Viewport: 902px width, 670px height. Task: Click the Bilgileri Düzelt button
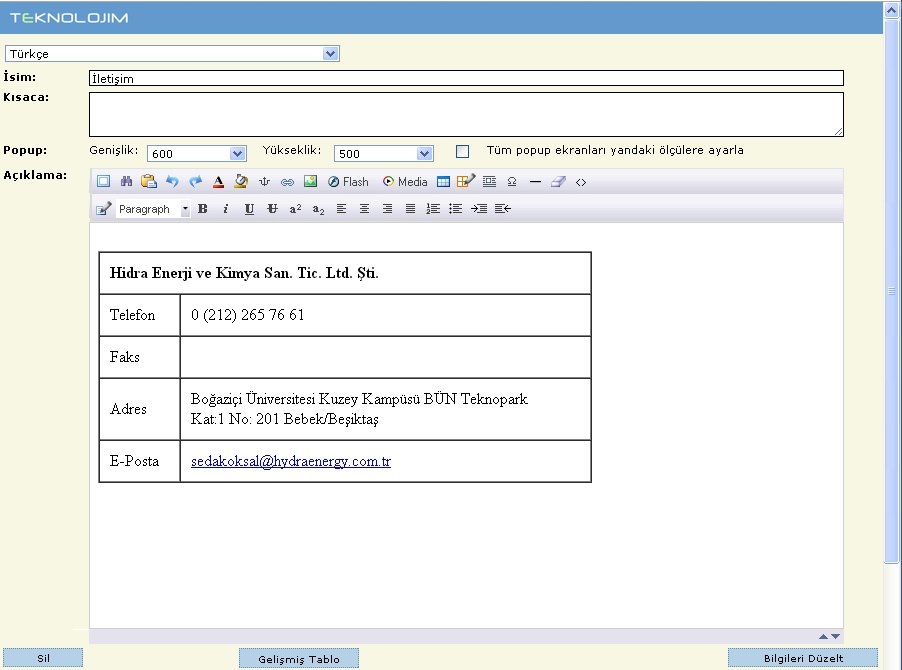[x=803, y=658]
